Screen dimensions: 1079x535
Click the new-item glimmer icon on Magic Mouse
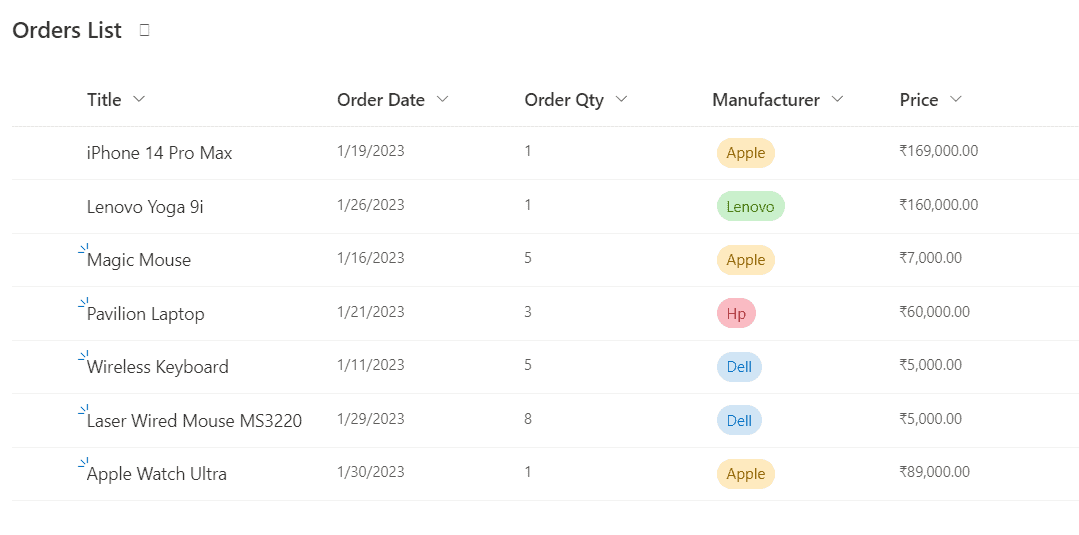point(84,249)
